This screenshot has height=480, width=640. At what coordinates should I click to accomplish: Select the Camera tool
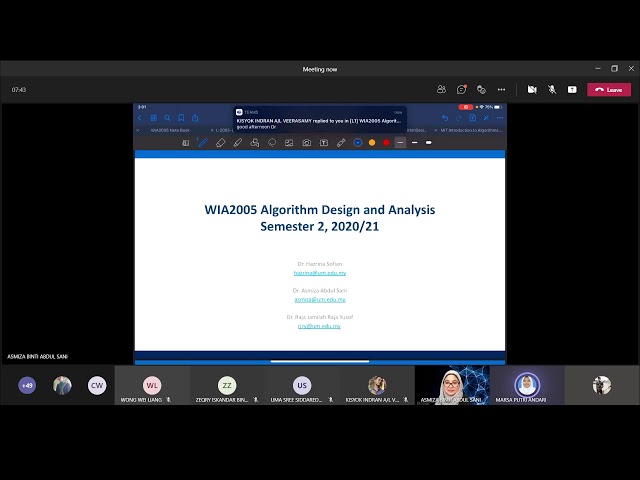click(x=307, y=142)
